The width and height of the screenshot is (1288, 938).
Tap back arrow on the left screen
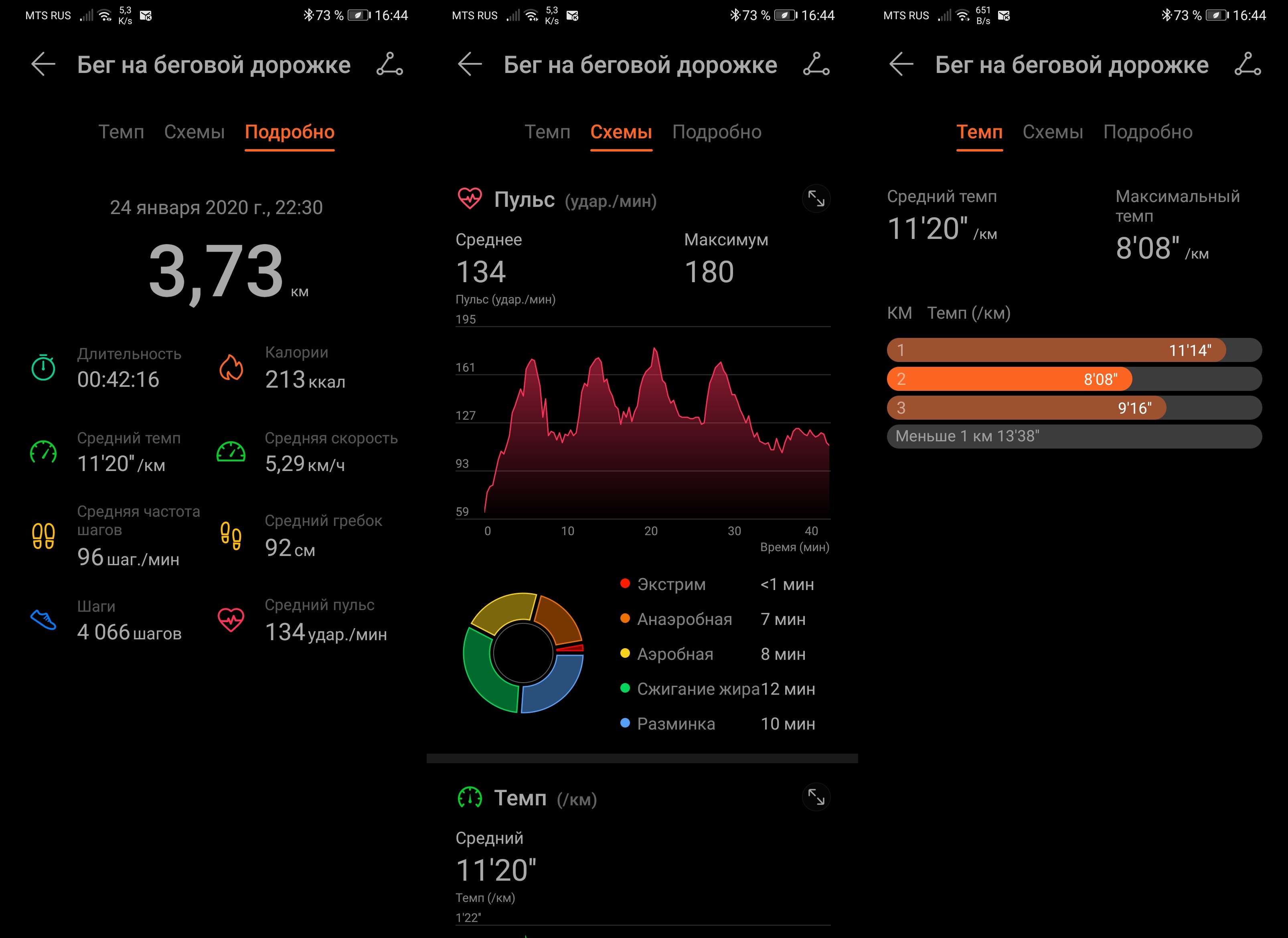pos(43,64)
